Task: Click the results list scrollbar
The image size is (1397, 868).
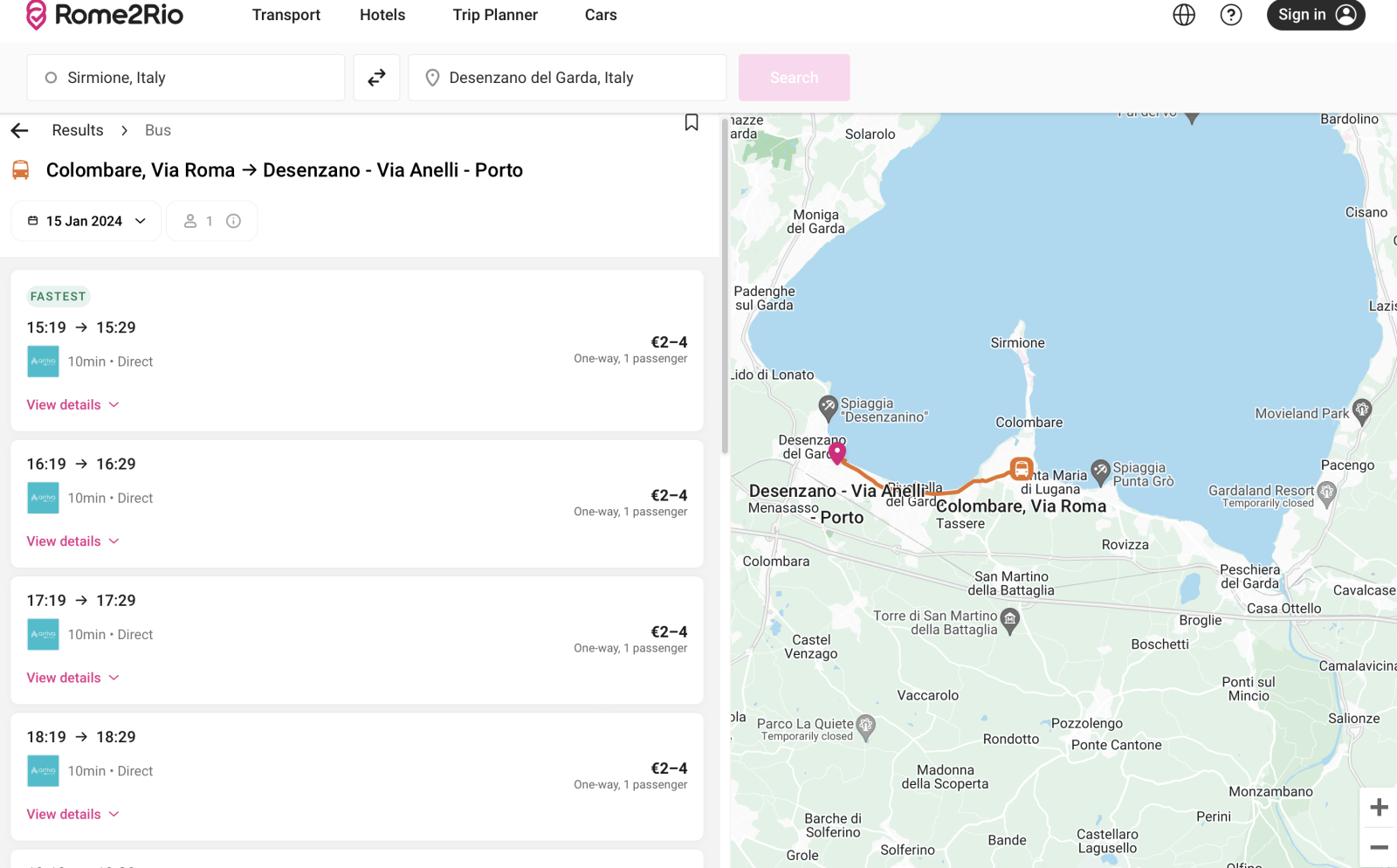Action: [x=724, y=288]
